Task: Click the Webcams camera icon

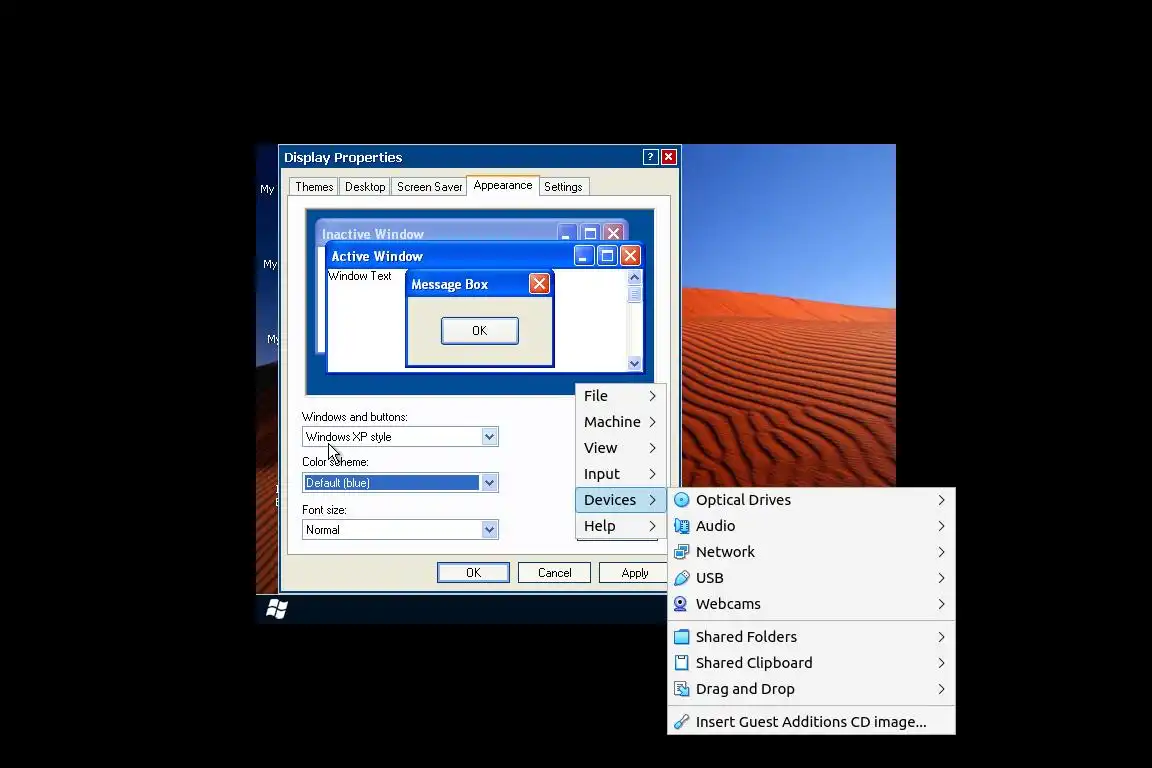Action: pos(682,604)
